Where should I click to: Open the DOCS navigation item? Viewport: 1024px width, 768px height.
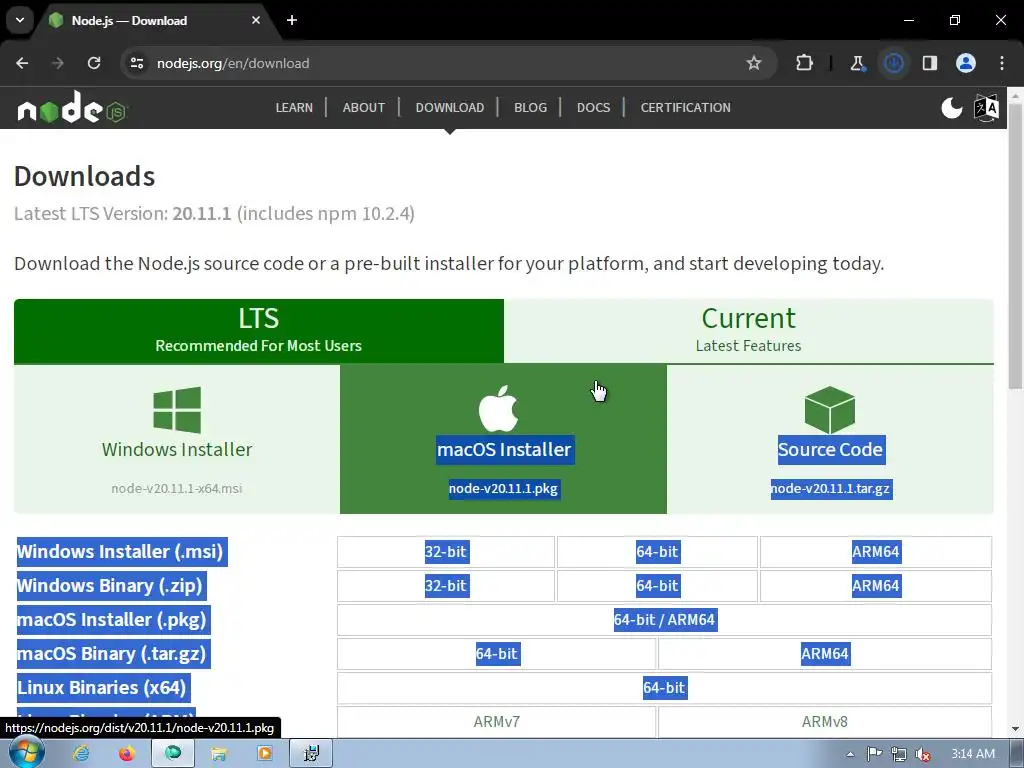(594, 108)
